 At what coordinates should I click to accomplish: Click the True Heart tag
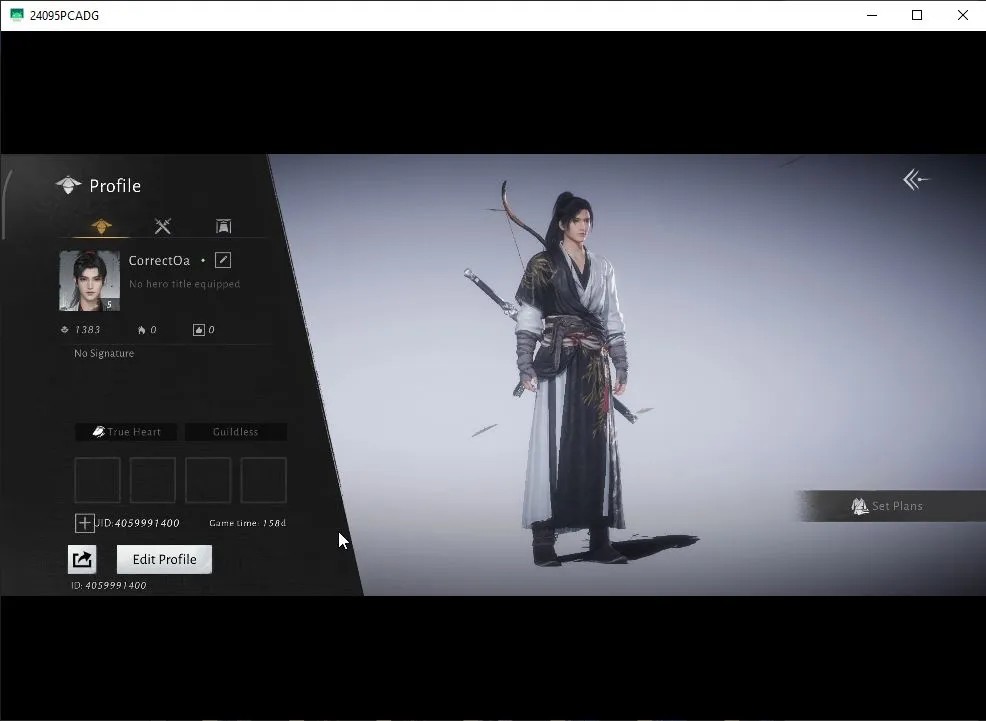pyautogui.click(x=126, y=432)
